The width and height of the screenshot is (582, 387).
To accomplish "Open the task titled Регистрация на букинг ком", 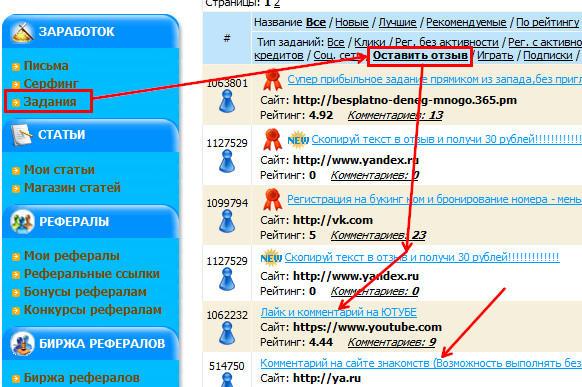I will (435, 199).
